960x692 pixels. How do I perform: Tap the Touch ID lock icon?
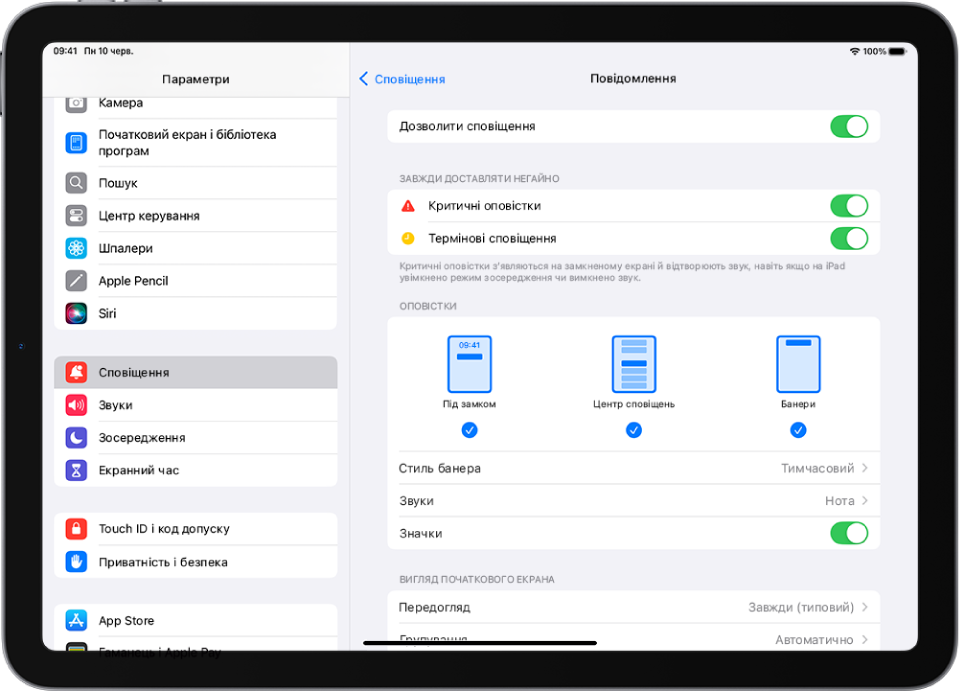[x=76, y=528]
